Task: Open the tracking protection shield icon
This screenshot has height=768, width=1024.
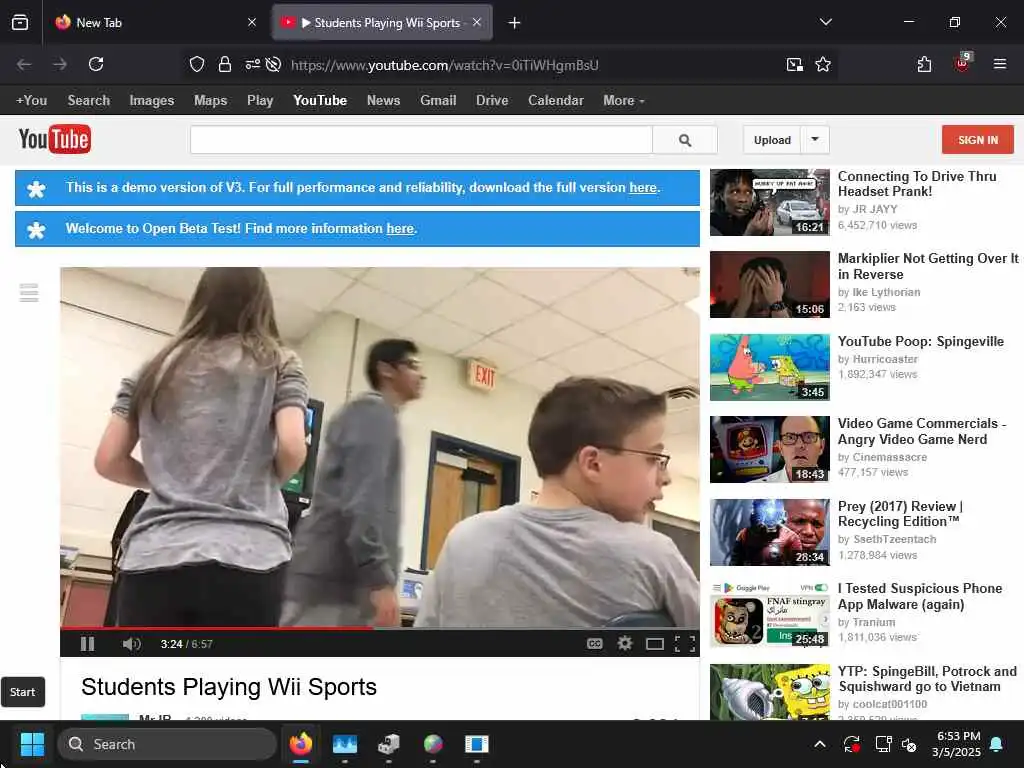Action: 197,64
